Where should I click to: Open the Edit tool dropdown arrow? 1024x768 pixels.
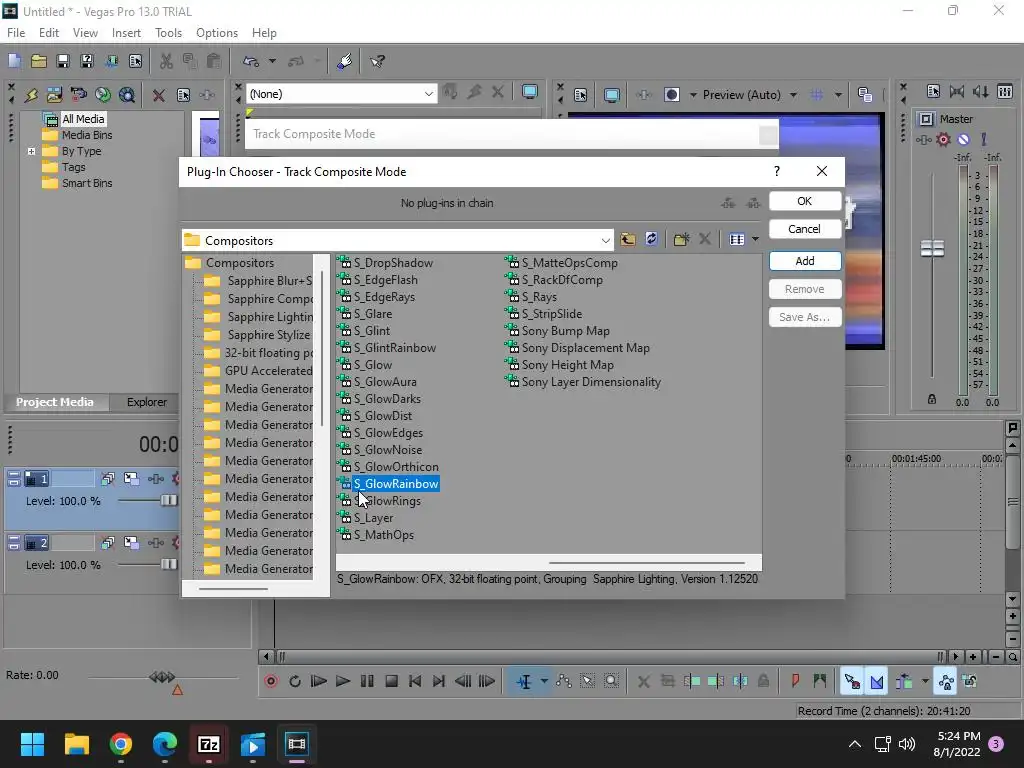(543, 681)
